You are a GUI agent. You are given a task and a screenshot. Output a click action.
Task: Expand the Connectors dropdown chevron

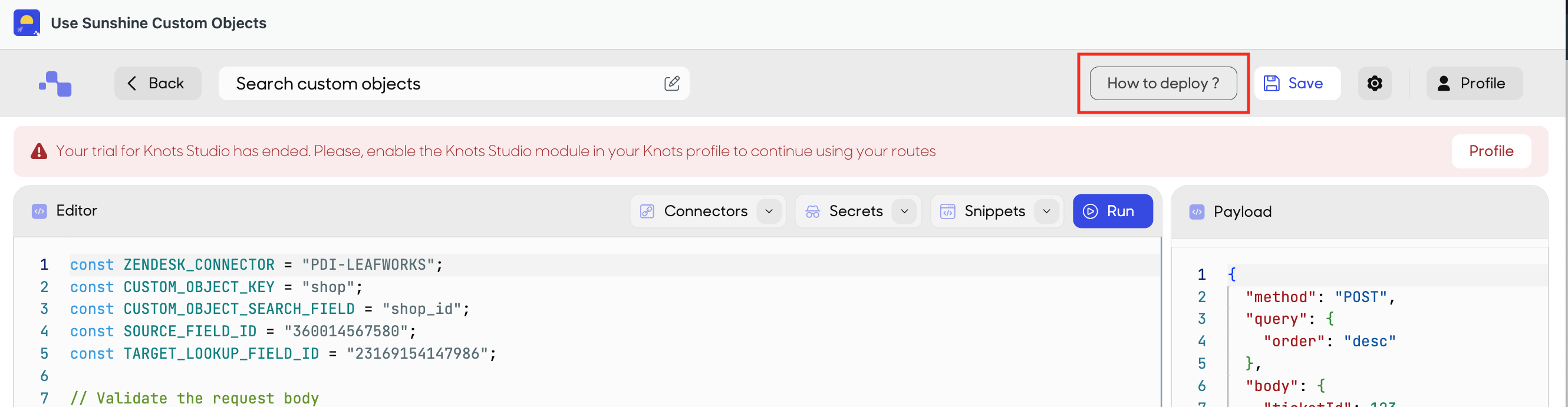[769, 211]
